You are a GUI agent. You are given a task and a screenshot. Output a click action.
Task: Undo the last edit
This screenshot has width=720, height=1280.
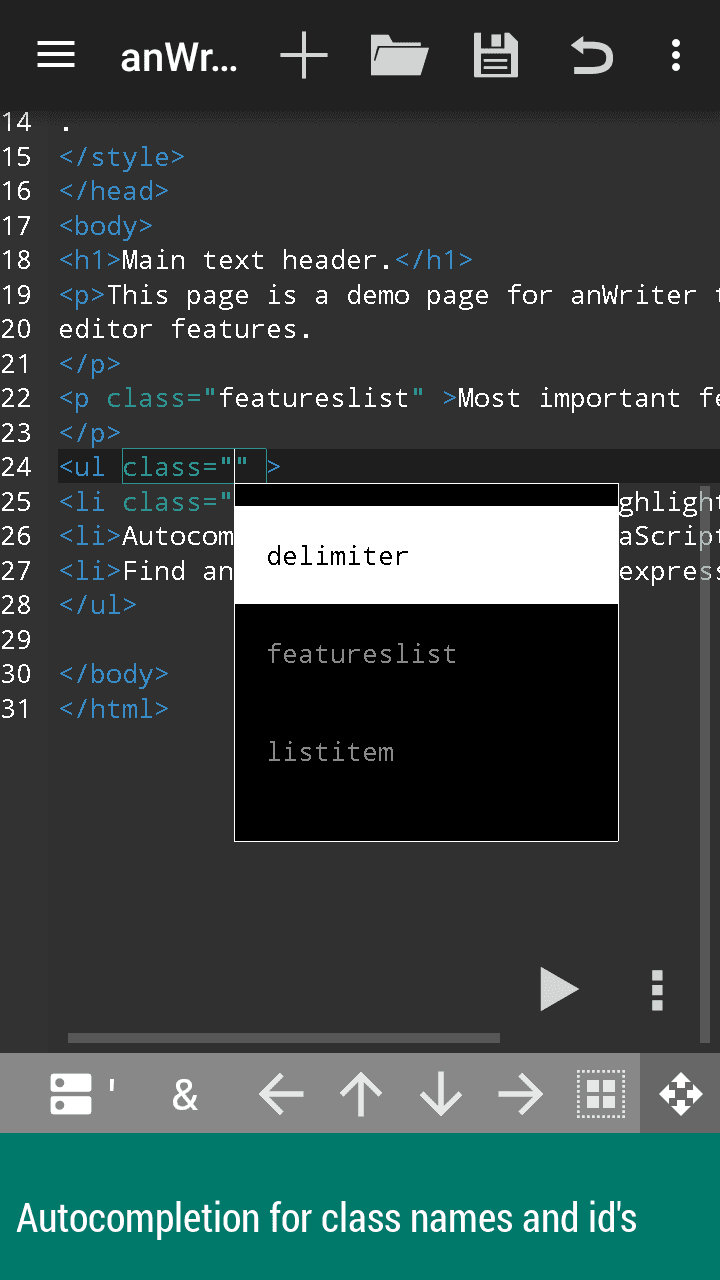point(591,55)
